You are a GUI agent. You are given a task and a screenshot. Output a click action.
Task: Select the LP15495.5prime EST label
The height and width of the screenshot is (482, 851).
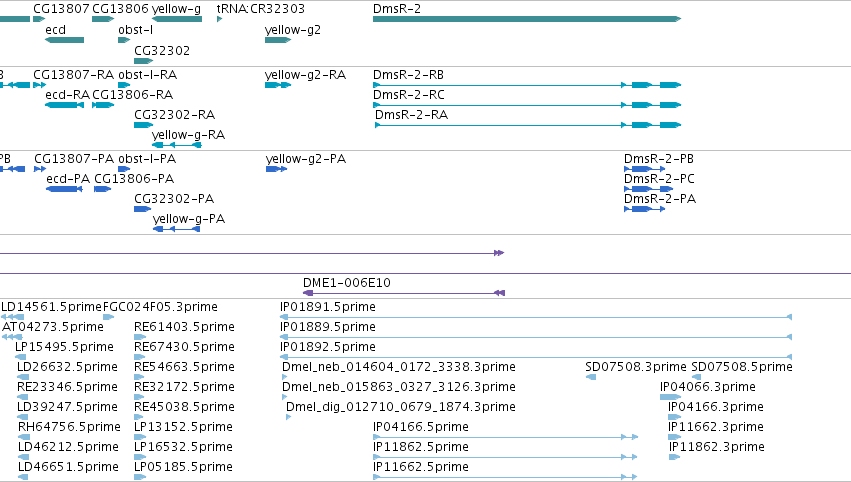(64, 346)
